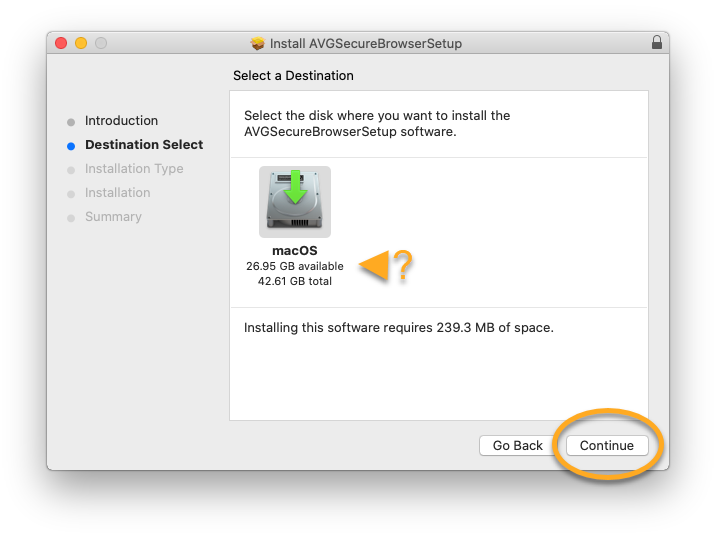Click the plain "Installation" sidebar step

(x=117, y=193)
